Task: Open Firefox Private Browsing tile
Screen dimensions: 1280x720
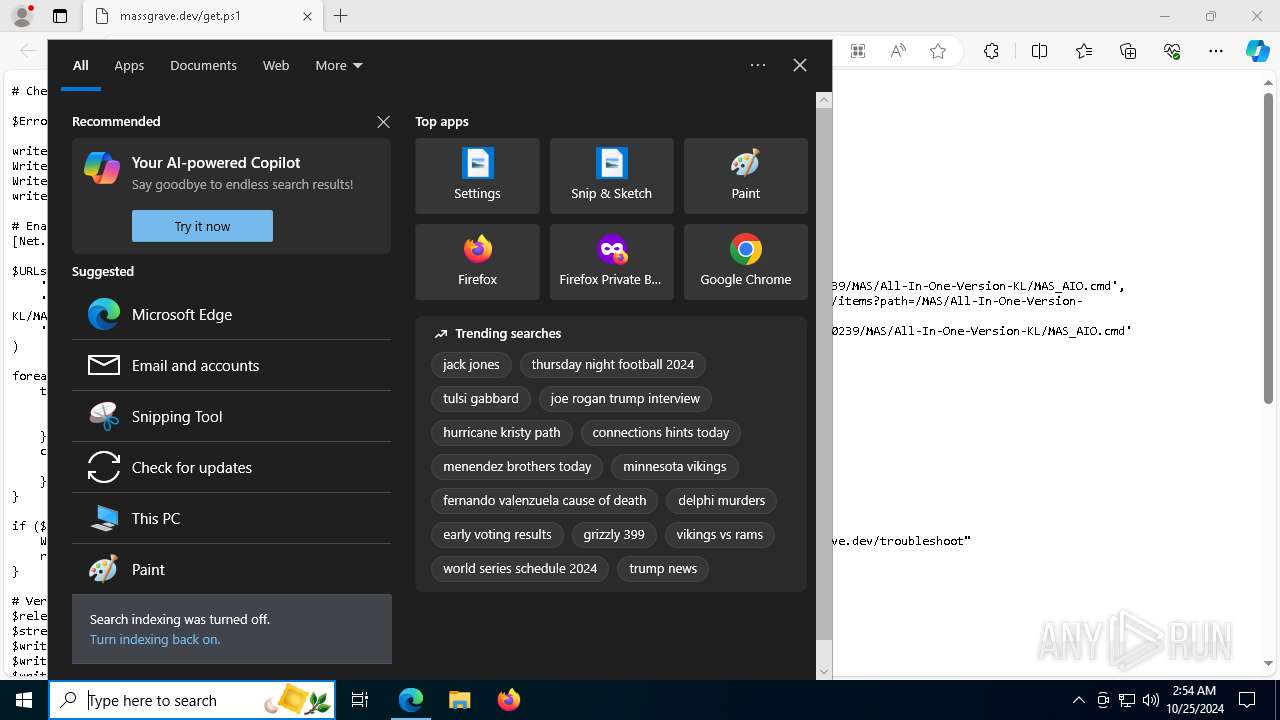Action: (x=611, y=262)
